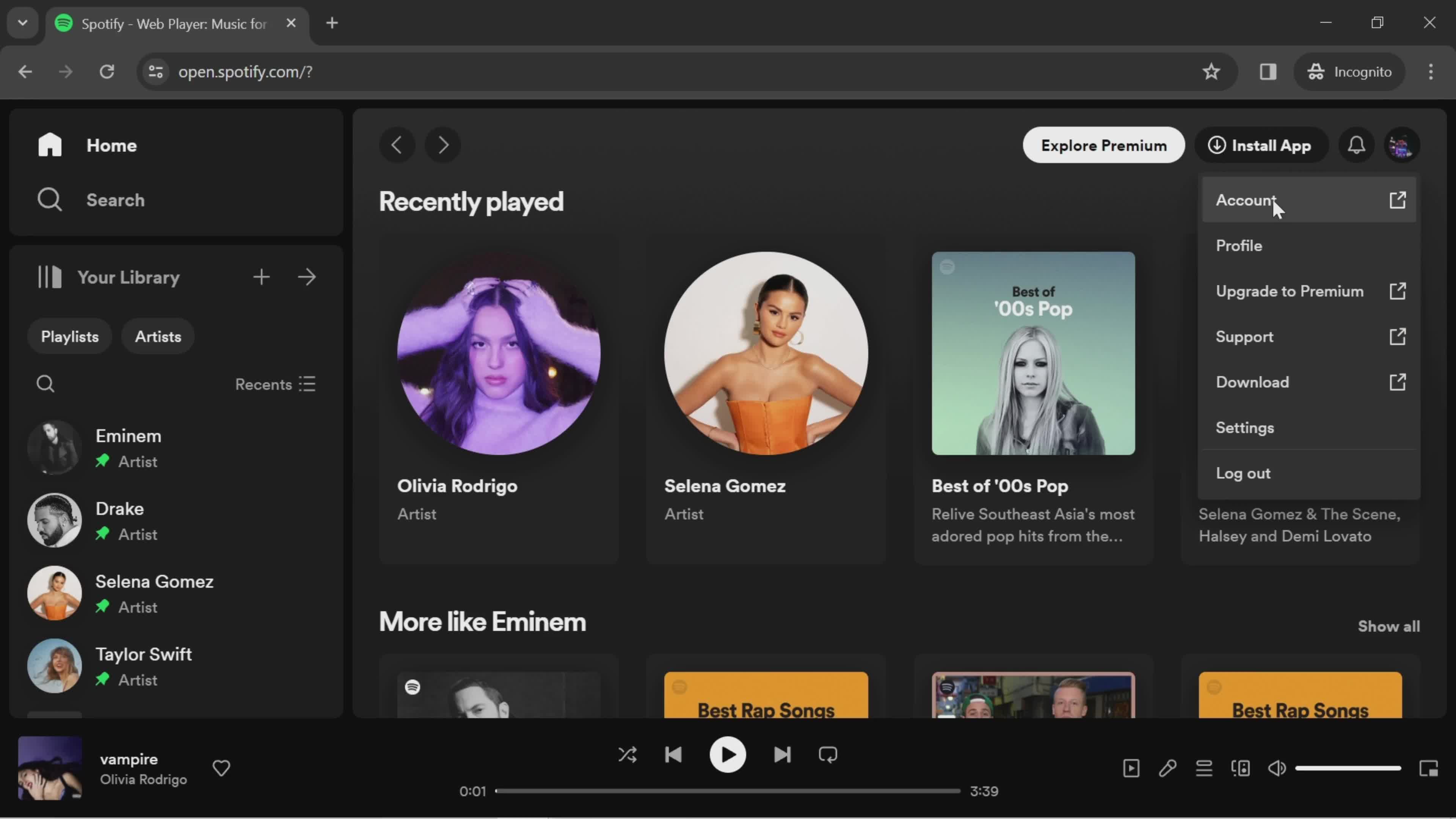Viewport: 1456px width, 819px height.
Task: Click Show all for More like Eminem
Action: (x=1389, y=626)
